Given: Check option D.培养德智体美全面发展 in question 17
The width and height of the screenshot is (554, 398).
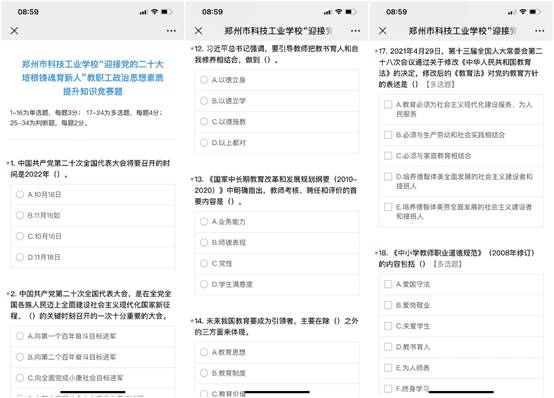Looking at the screenshot, I should pos(461,181).
